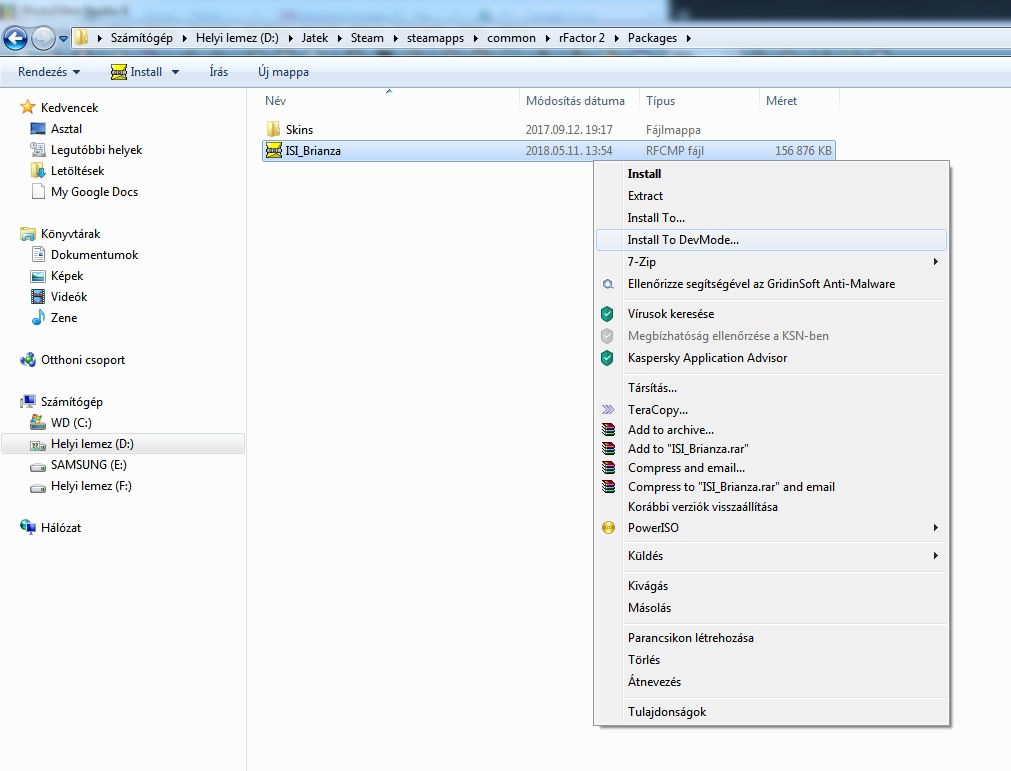Open the Install toolbar dropdown arrow
The width and height of the screenshot is (1011, 771).
coord(176,72)
